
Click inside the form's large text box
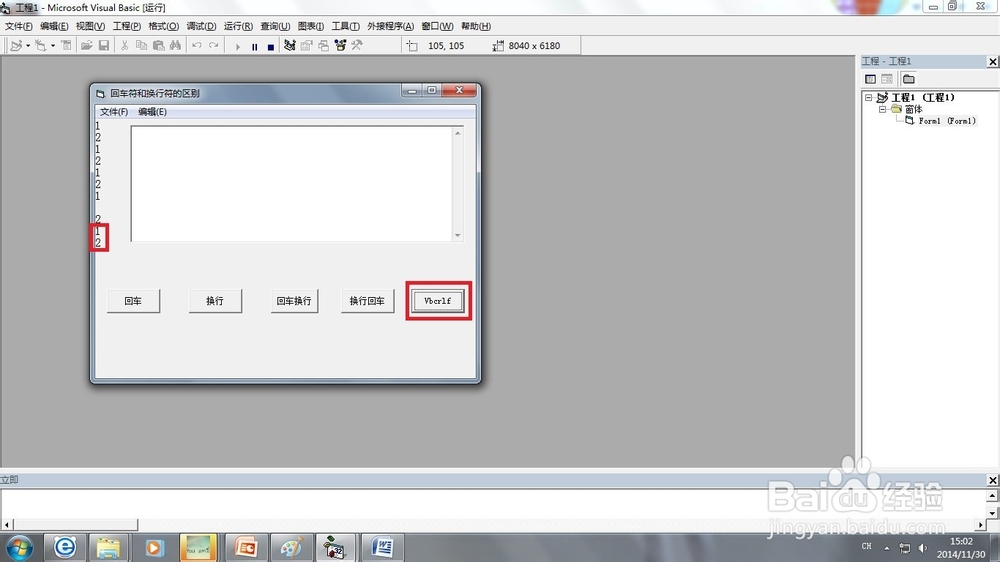coord(291,184)
